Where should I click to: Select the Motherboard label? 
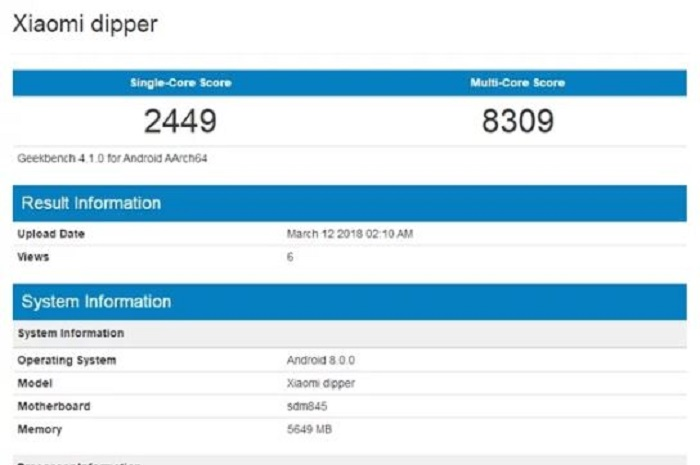[54, 406]
